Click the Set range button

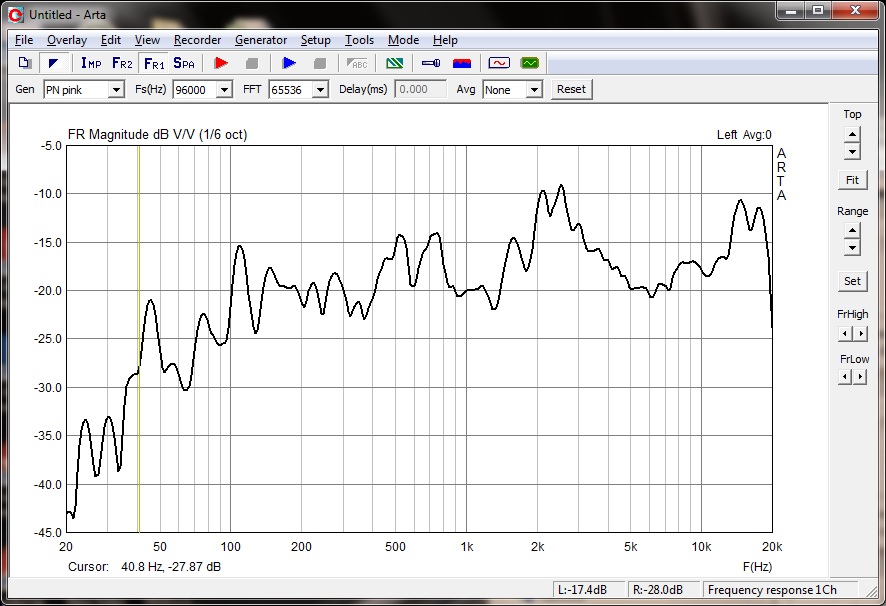852,281
